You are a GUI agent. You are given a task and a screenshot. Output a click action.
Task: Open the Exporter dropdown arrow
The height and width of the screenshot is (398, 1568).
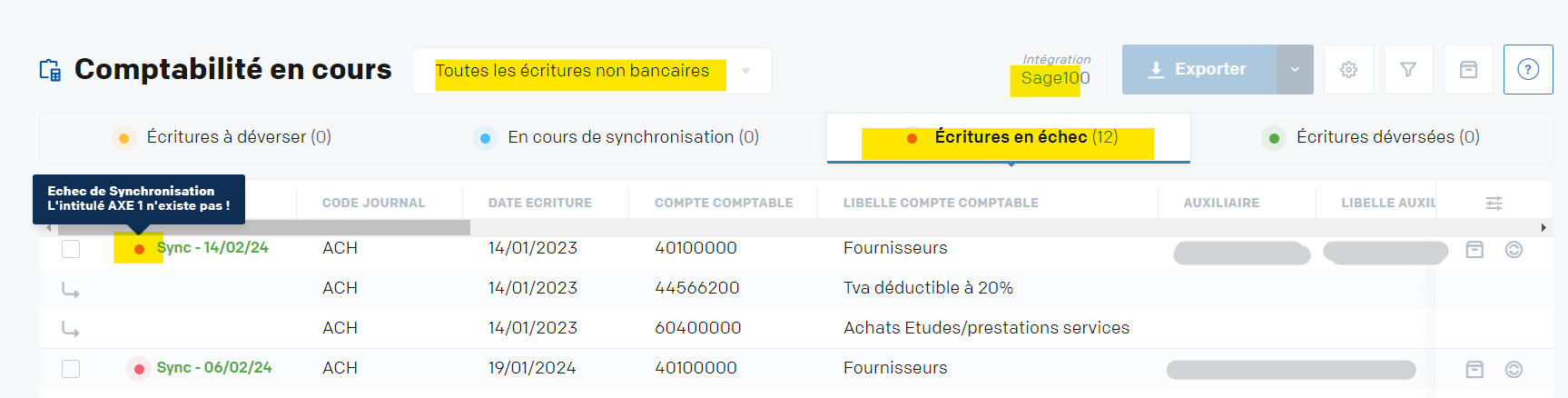pos(1295,69)
